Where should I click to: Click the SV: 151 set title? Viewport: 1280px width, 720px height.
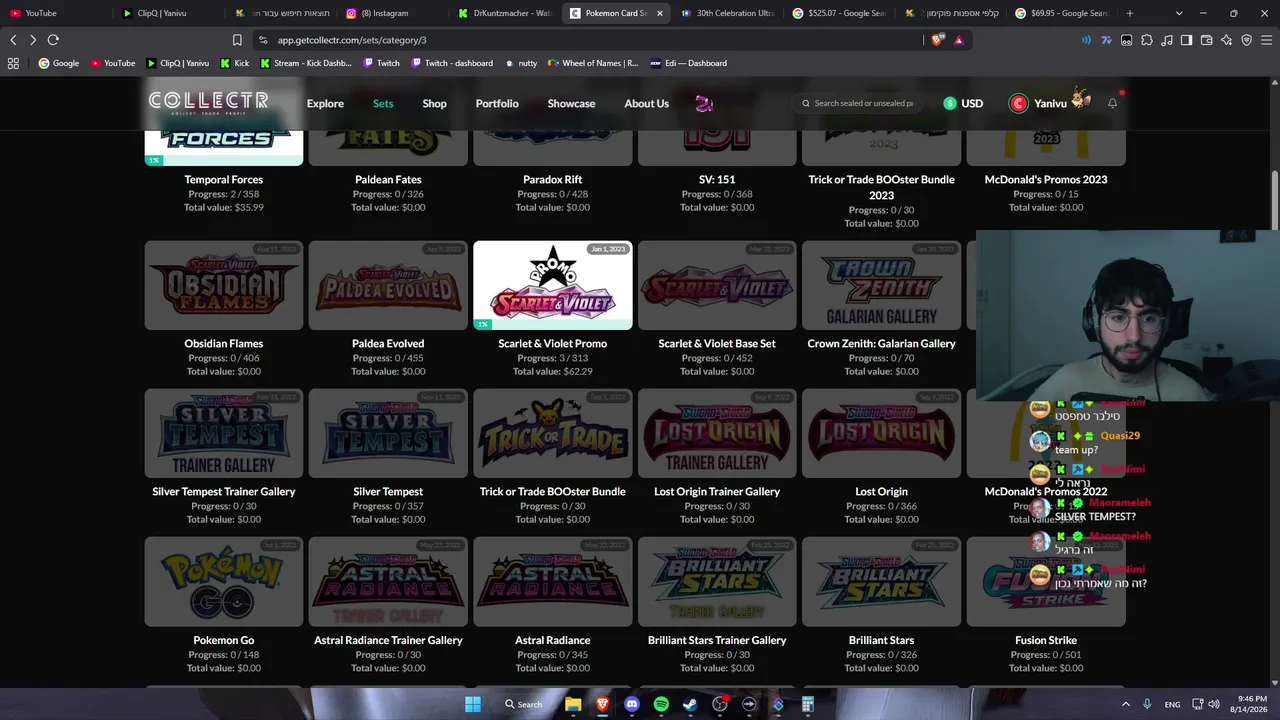point(717,180)
